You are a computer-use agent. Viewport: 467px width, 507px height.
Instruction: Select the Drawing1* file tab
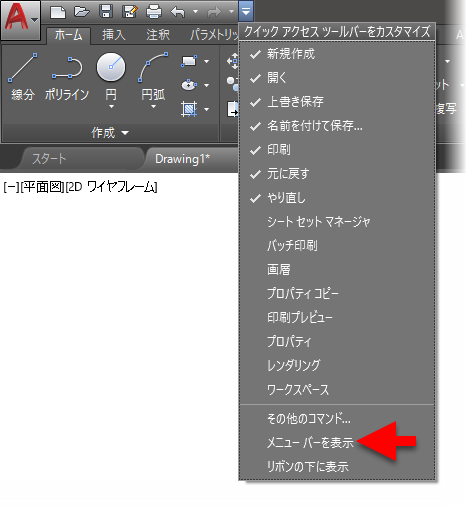tap(192, 159)
